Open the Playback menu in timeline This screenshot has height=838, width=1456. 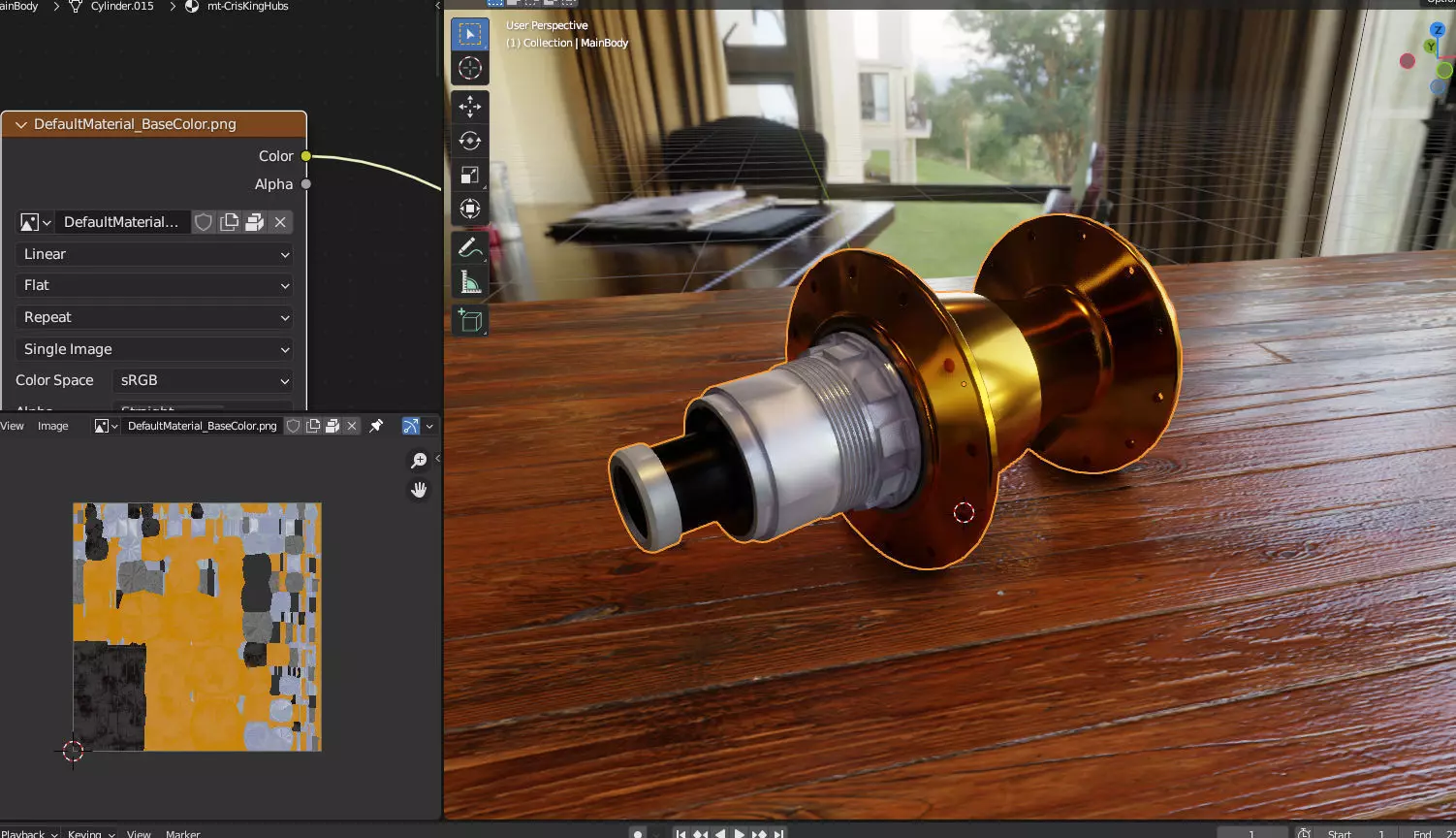click(x=29, y=833)
